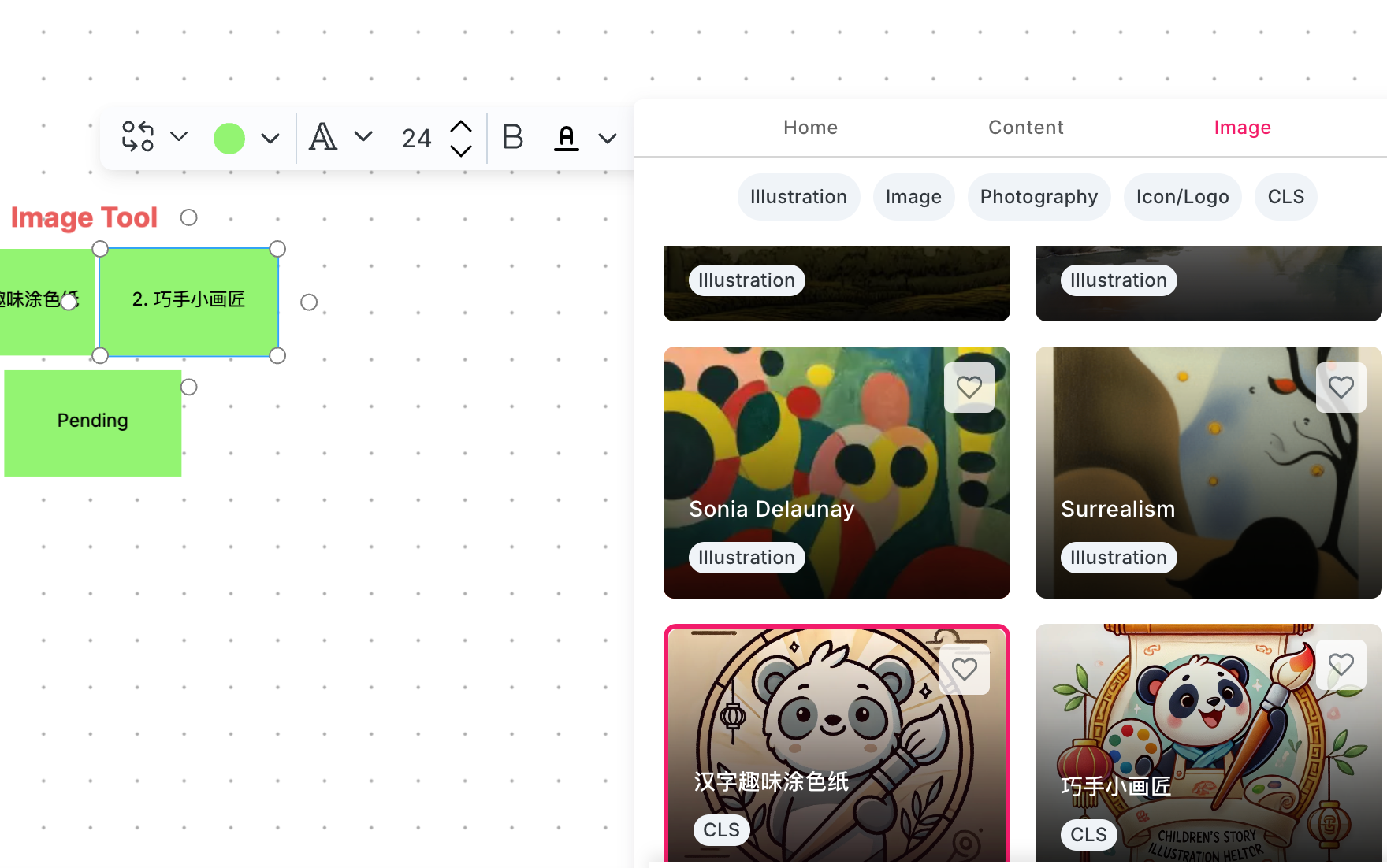Filter by Illustration category chip
Image resolution: width=1387 pixels, height=868 pixels.
coord(798,197)
